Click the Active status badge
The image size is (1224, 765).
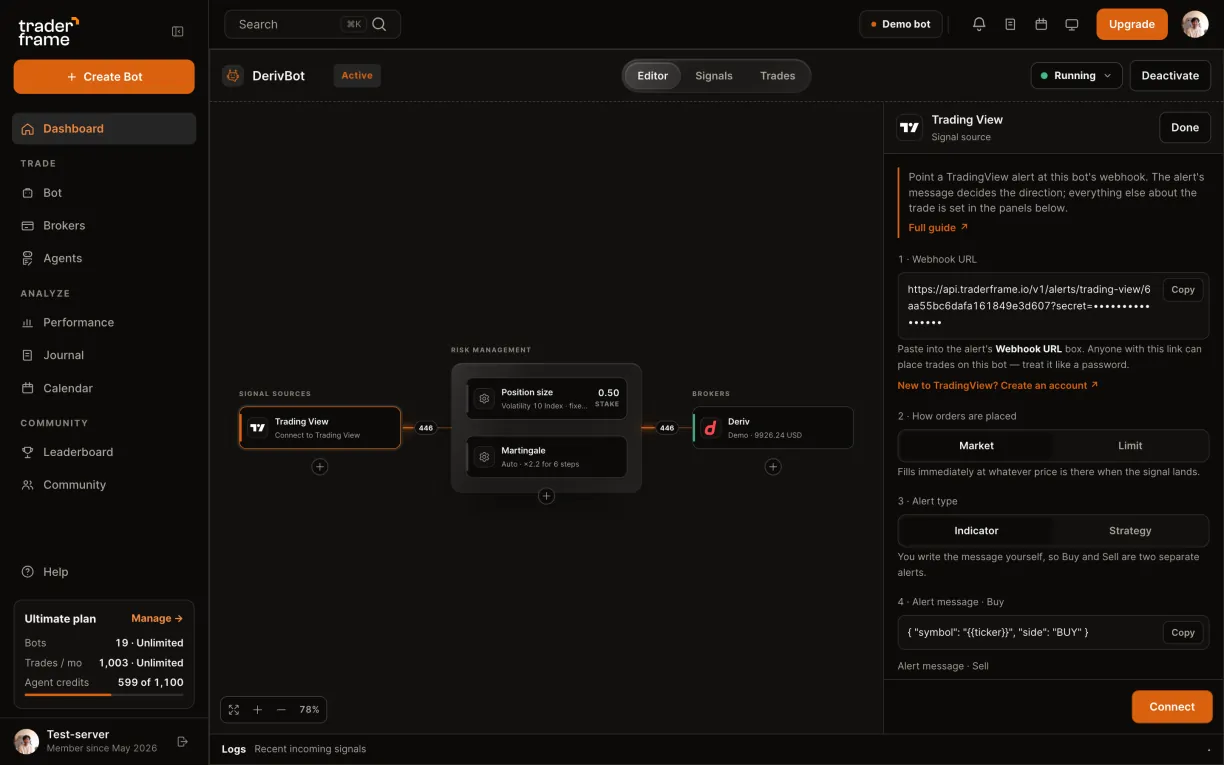[357, 75]
